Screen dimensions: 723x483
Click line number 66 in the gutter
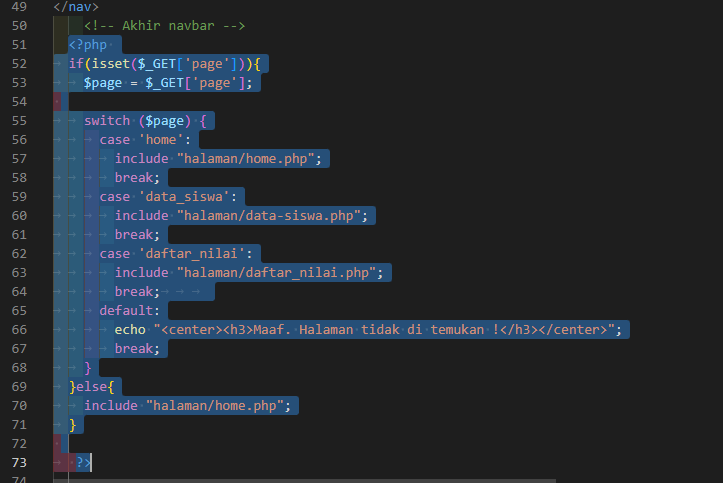pos(19,330)
